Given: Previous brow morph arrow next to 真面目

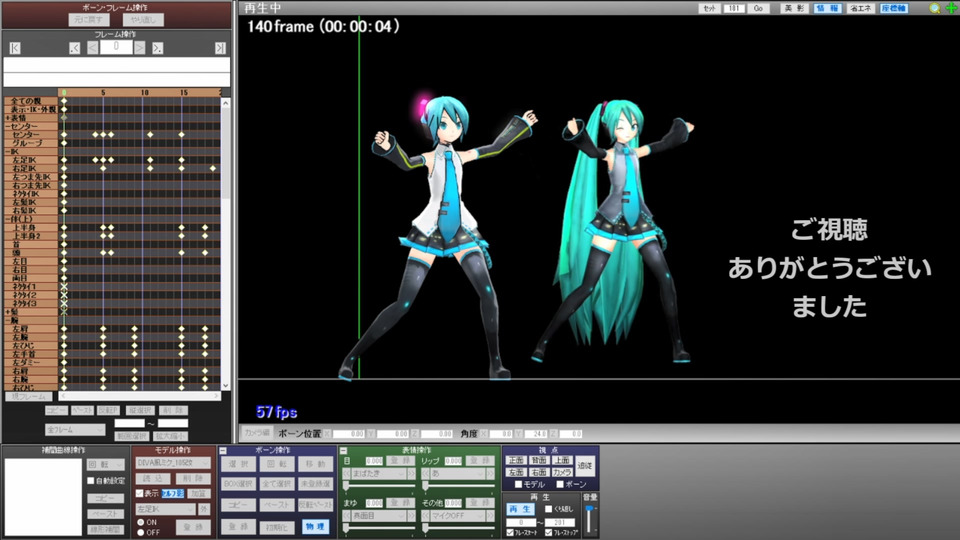Looking at the screenshot, I should click(347, 516).
